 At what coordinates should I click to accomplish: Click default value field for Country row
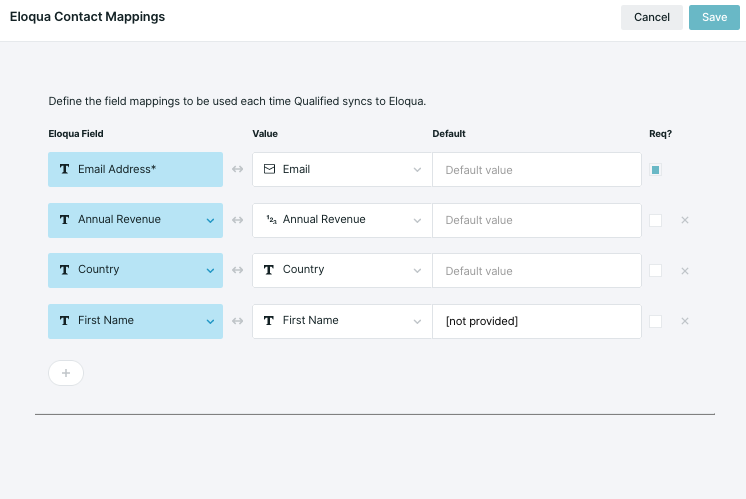tap(537, 271)
